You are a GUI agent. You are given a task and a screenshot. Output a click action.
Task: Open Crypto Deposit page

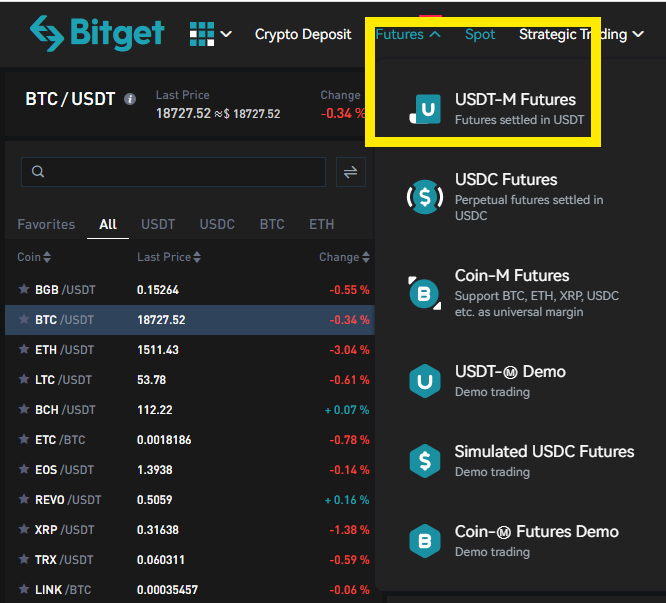point(303,34)
